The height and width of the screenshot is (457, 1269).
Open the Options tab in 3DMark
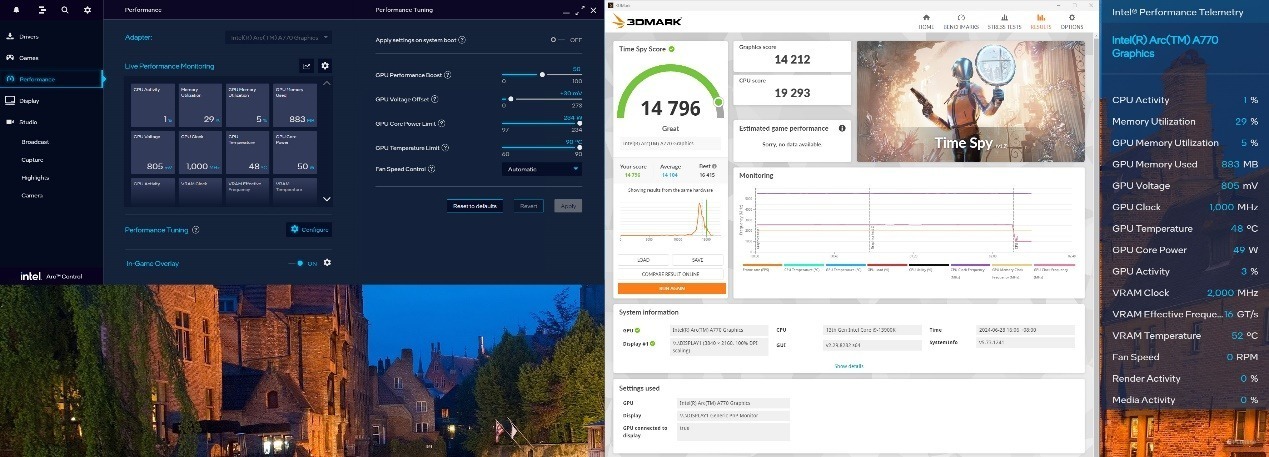pos(1072,21)
